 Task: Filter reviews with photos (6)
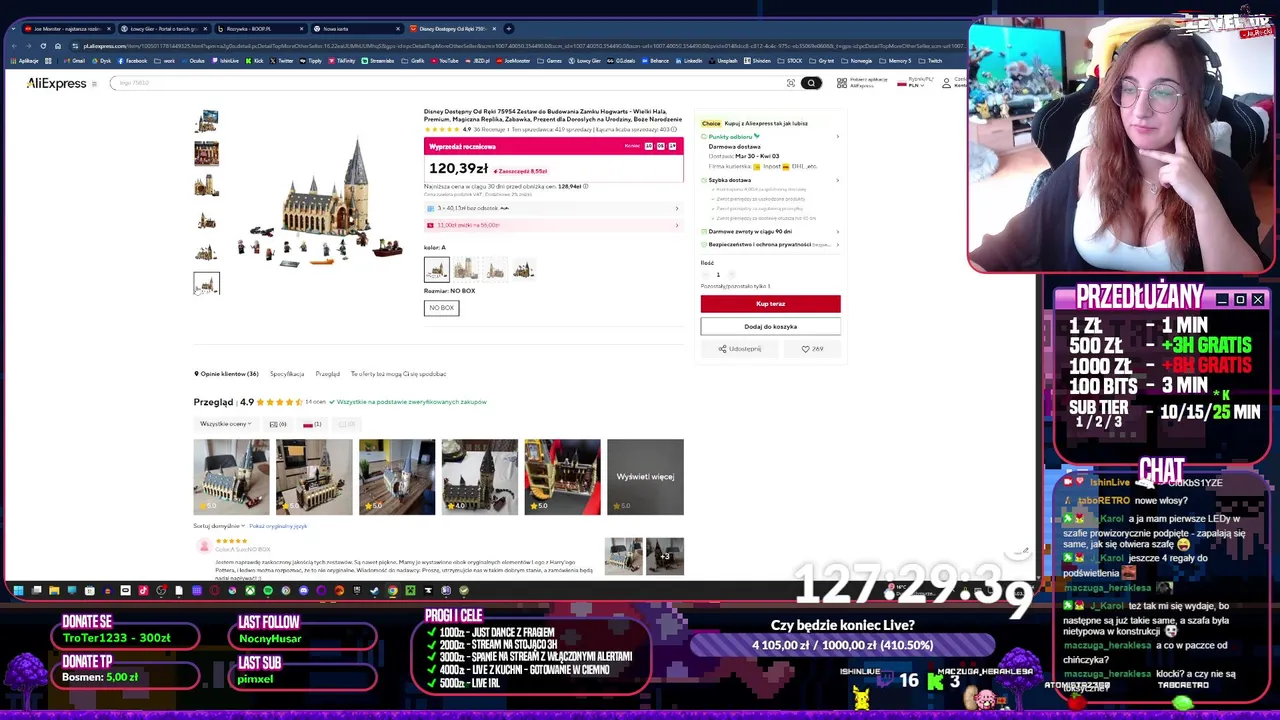(x=277, y=424)
